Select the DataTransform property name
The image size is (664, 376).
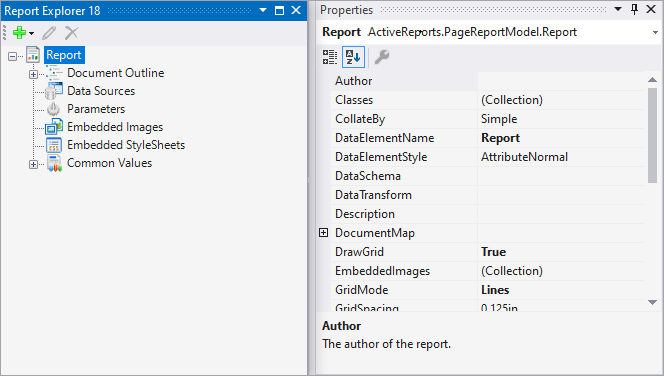point(374,195)
